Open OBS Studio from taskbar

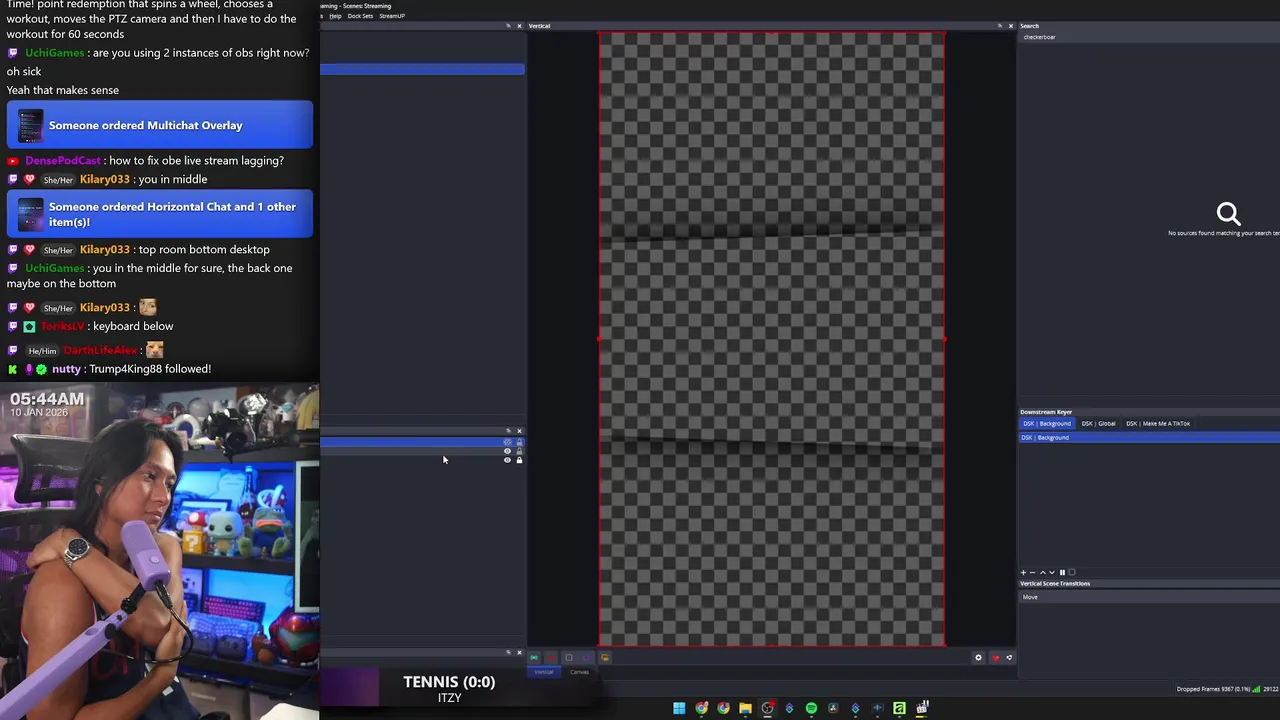[768, 708]
